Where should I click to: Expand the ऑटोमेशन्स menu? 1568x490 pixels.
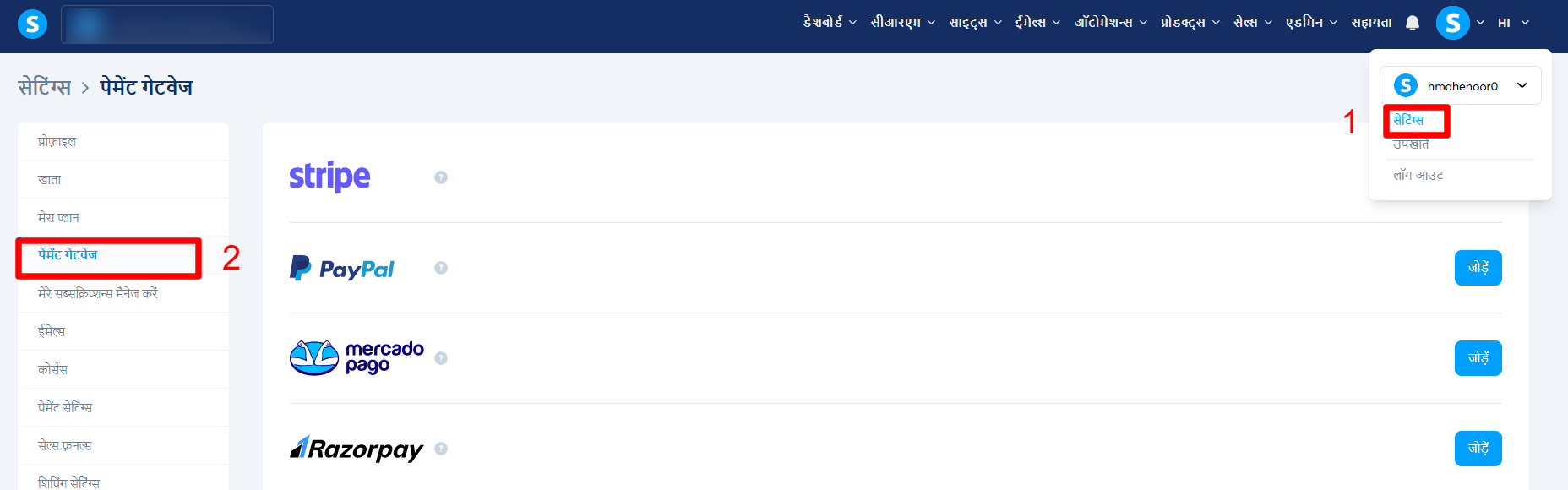click(x=1110, y=23)
